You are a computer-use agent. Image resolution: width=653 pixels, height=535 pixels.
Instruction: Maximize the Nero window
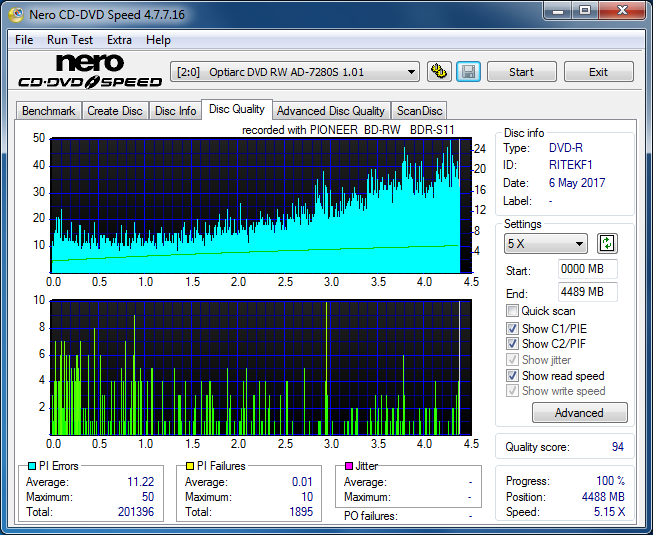click(x=585, y=11)
